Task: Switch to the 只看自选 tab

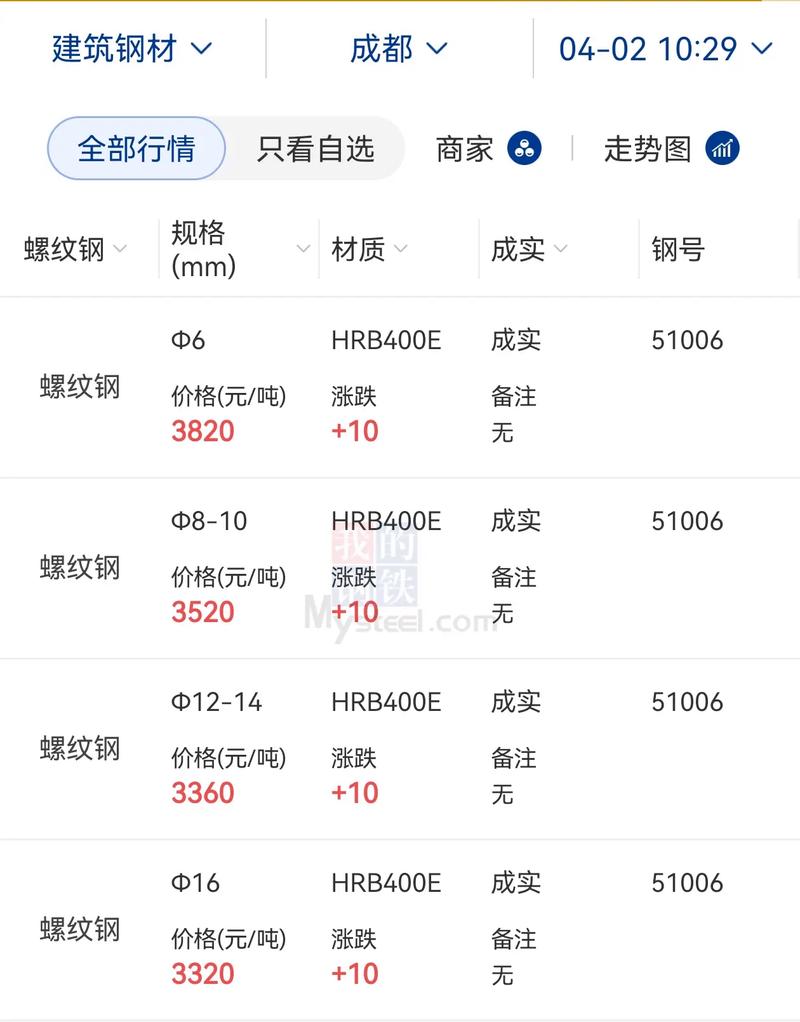Action: [318, 147]
